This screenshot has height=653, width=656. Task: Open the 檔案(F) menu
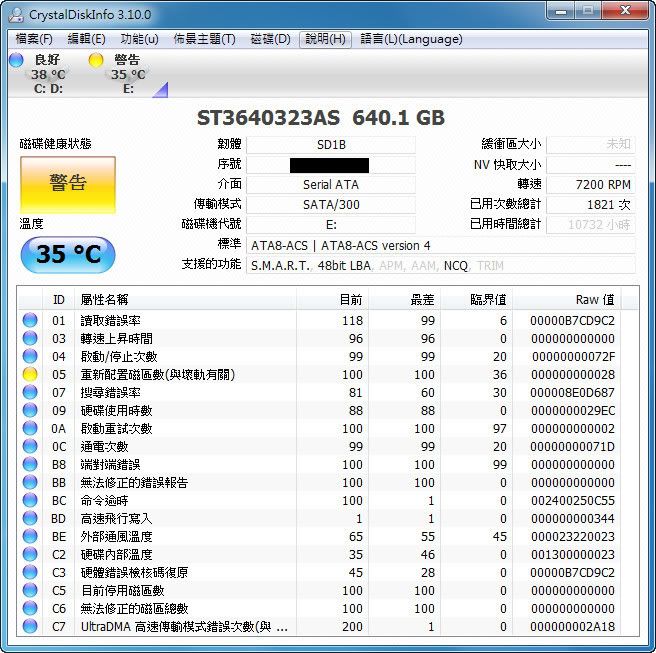tap(34, 39)
